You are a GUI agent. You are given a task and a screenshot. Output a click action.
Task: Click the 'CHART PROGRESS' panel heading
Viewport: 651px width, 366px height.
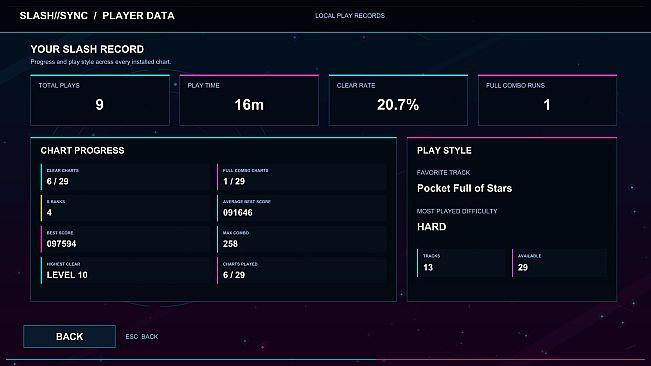(82, 150)
